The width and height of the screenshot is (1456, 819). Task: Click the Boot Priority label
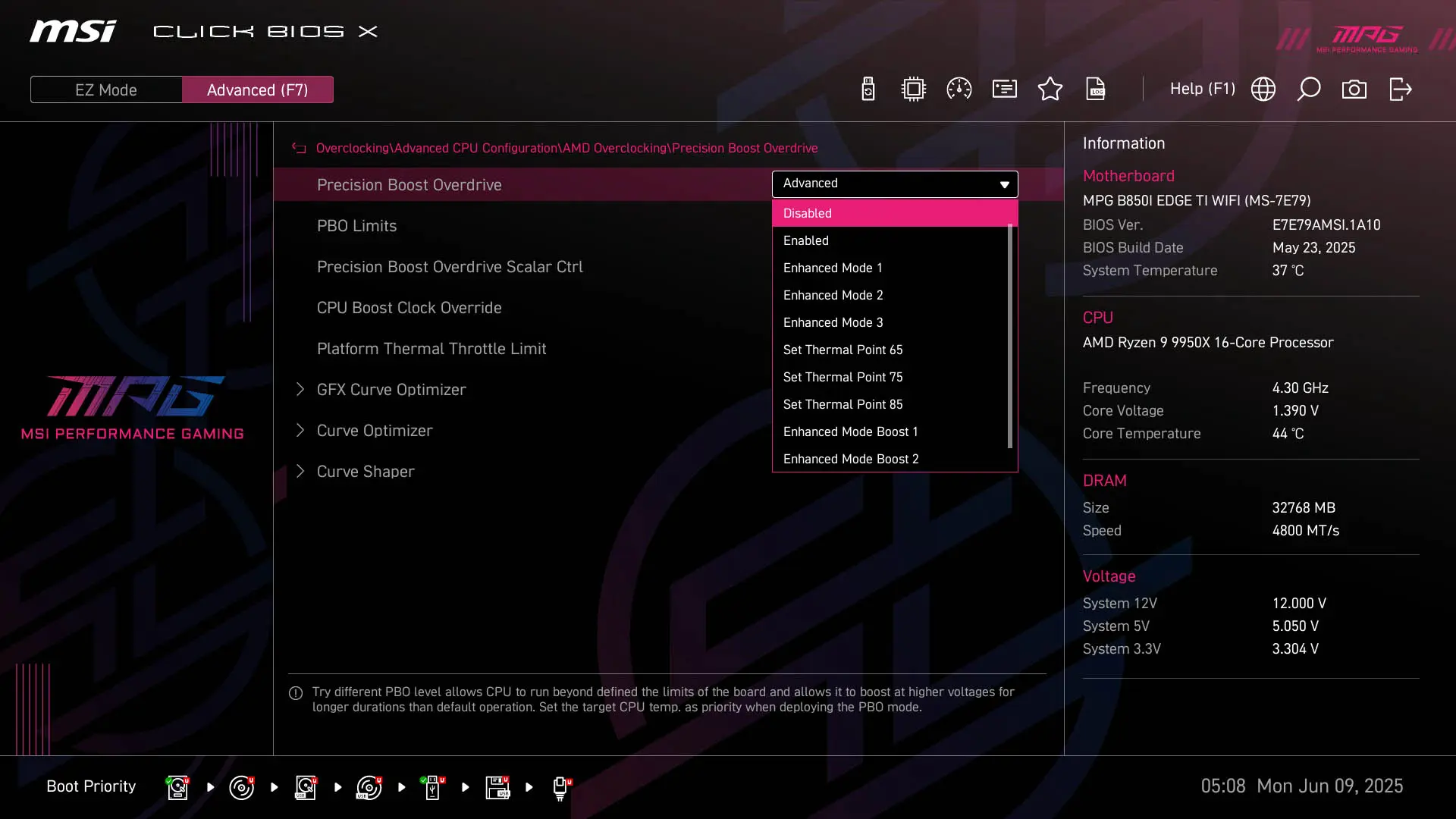91,786
